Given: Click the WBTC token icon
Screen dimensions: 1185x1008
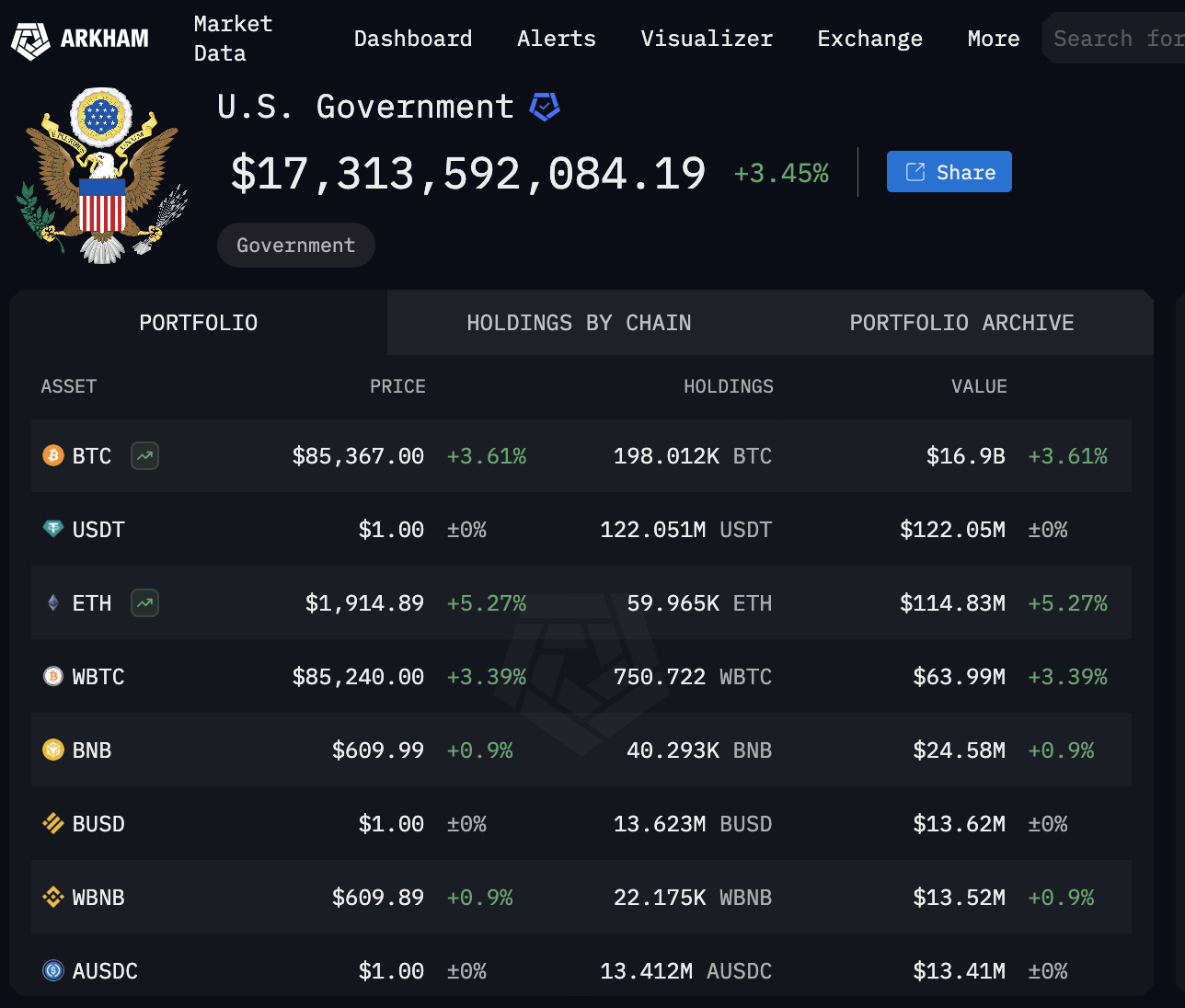Looking at the screenshot, I should 53,676.
